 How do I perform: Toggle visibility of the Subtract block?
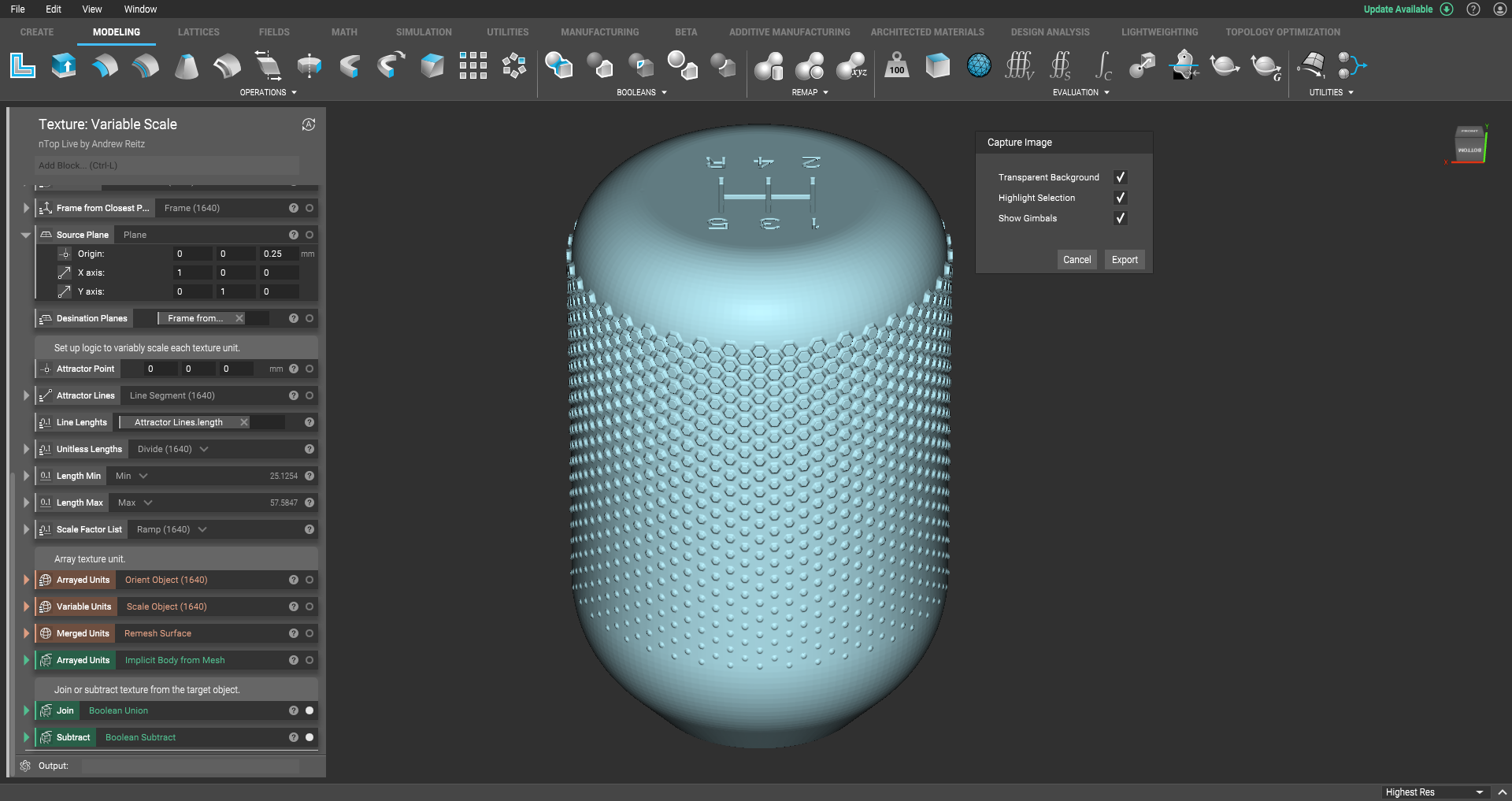pos(309,737)
